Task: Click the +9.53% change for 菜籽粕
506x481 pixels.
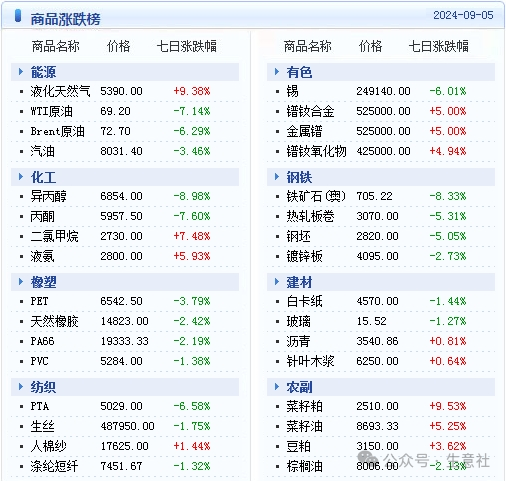Action: point(448,406)
